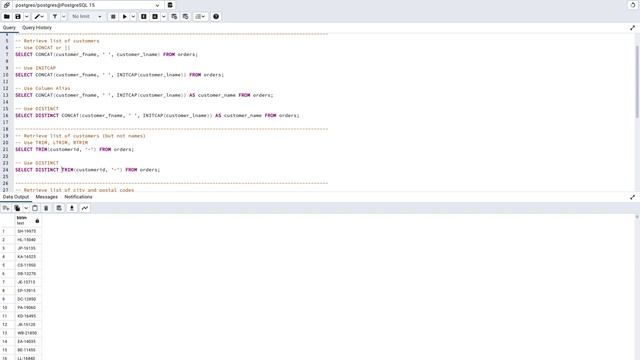Download results with the save-to-file icon

tap(72, 208)
